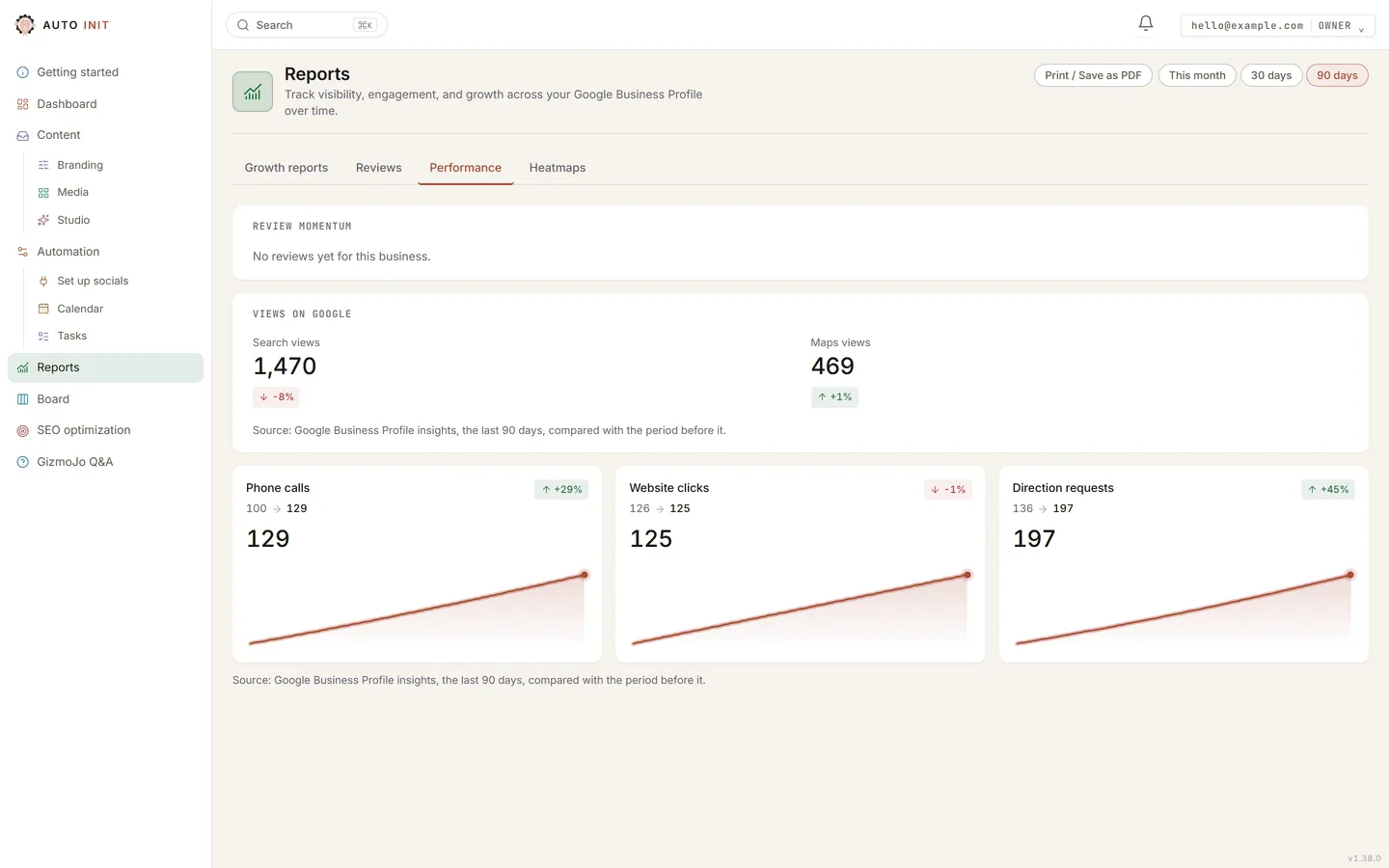Open Studio

click(116, 221)
